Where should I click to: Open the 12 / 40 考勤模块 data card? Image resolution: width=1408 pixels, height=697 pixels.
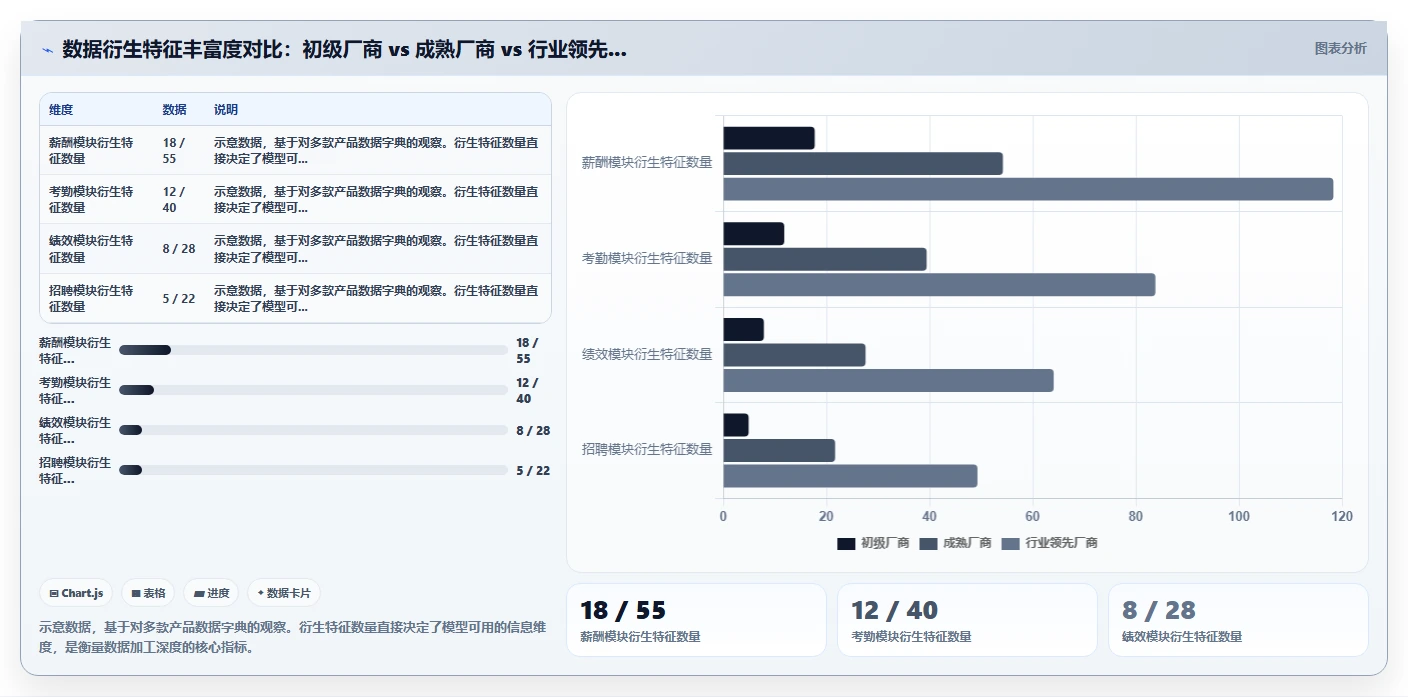967,620
